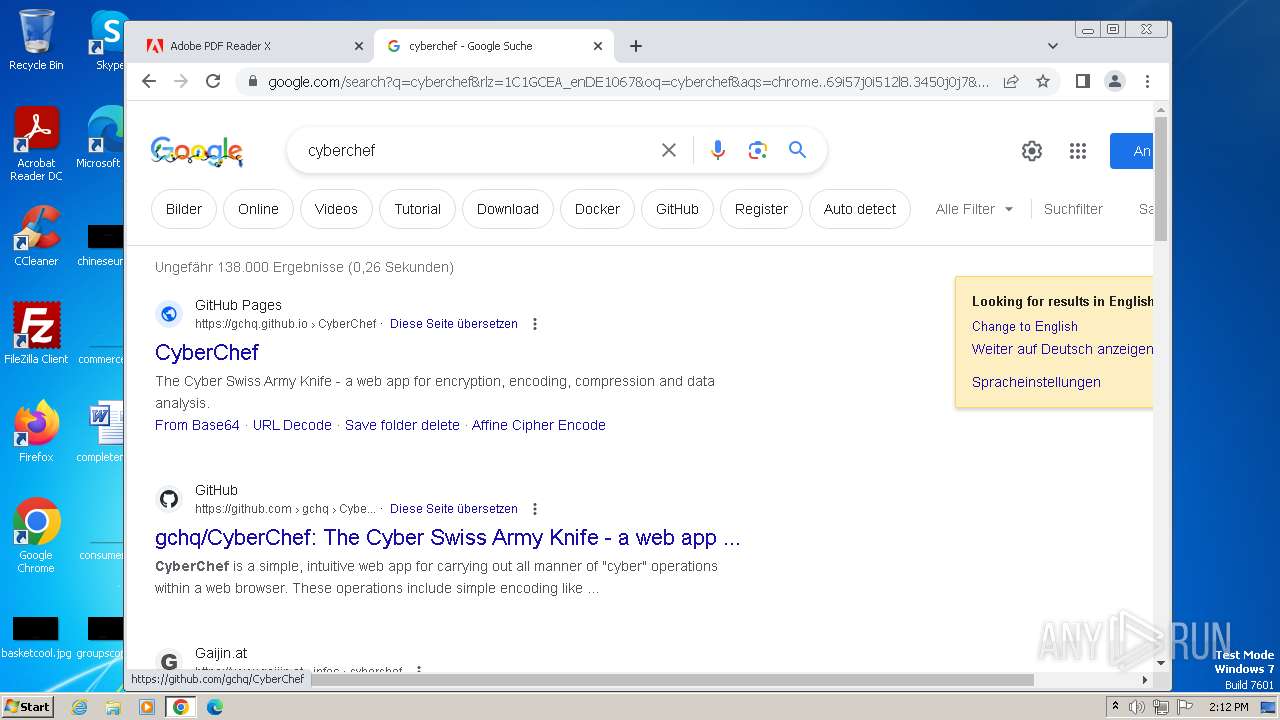Focus the Google search field with cyberchef
The height and width of the screenshot is (720, 1280).
[476, 150]
